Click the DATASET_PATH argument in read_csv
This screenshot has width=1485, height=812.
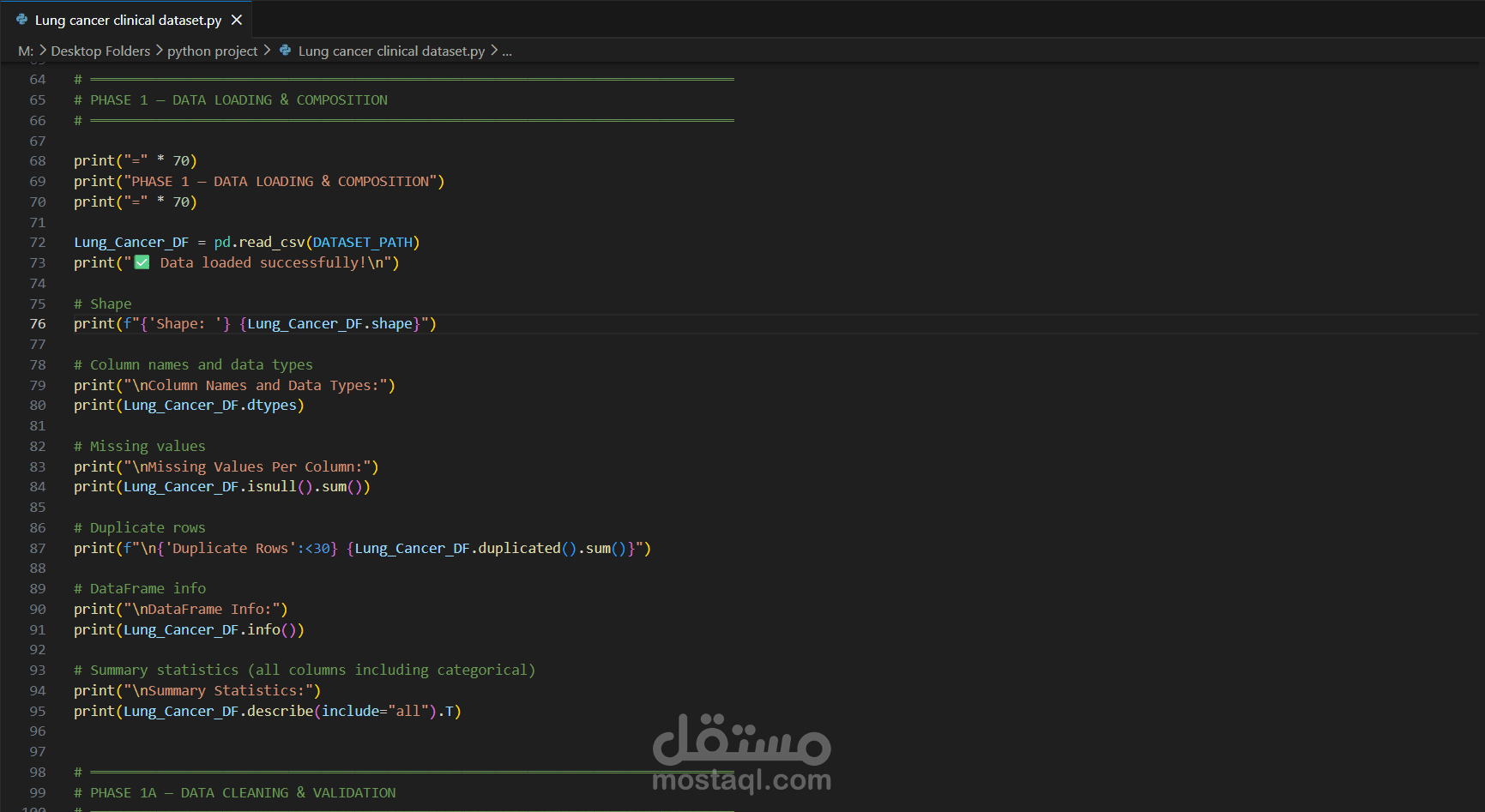pos(363,243)
